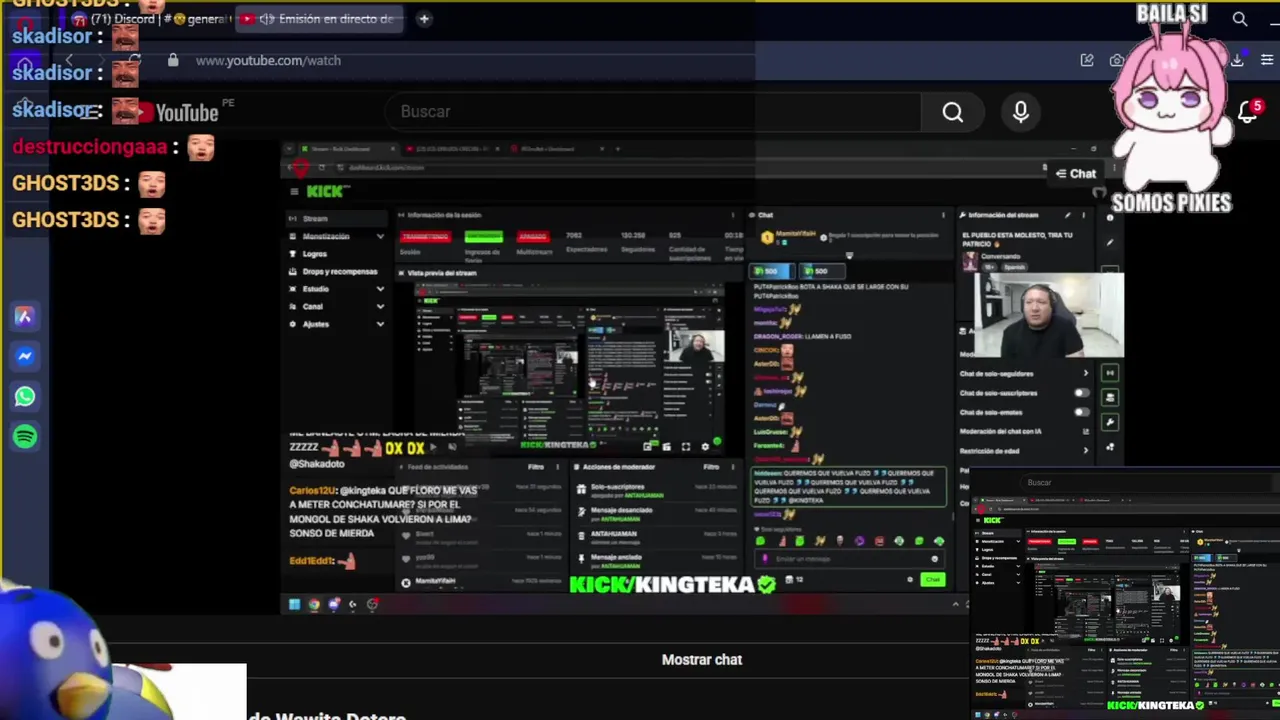Click the first 500 gift badge in the chat
Screen dimensions: 1280x720
(771, 271)
